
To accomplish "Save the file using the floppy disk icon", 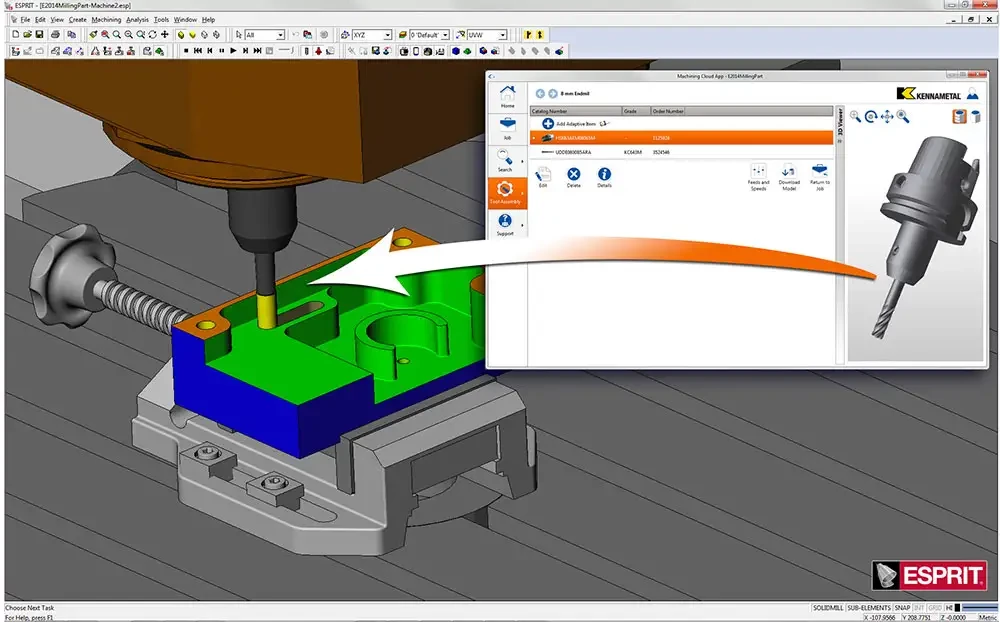I will pyautogui.click(x=40, y=34).
